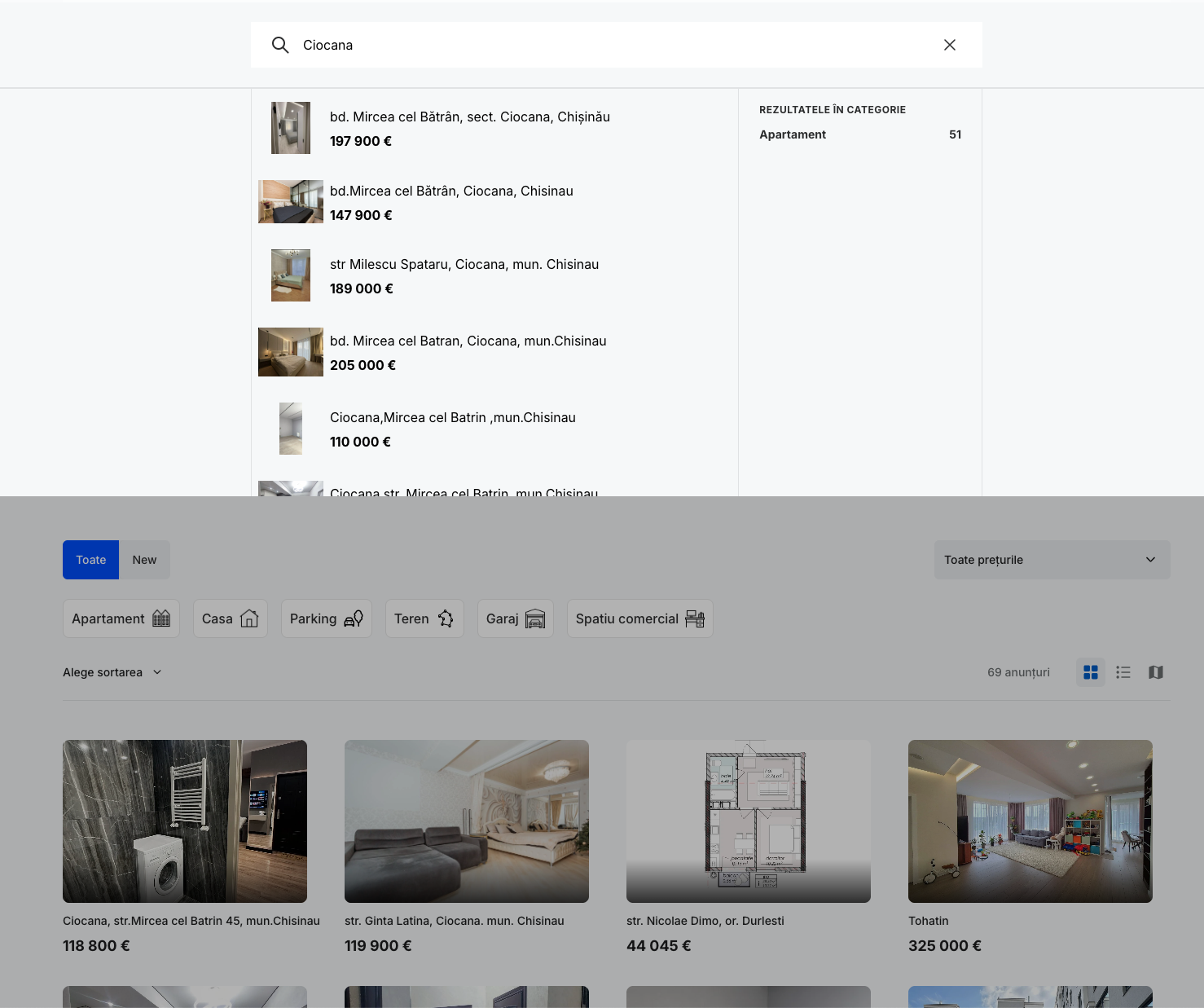Click the 205 000 € price in results

point(363,365)
